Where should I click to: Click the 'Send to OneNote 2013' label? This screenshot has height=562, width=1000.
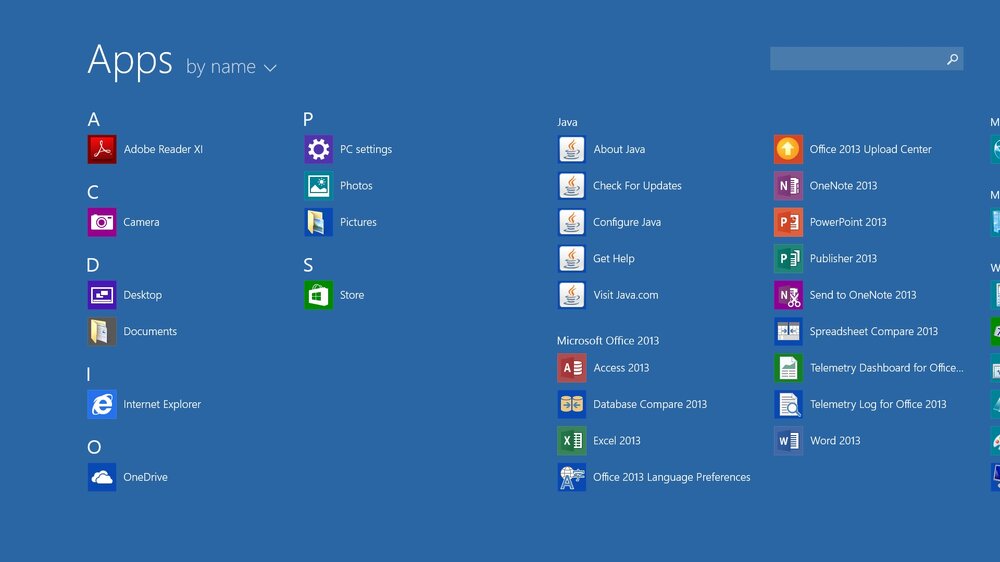coord(863,295)
